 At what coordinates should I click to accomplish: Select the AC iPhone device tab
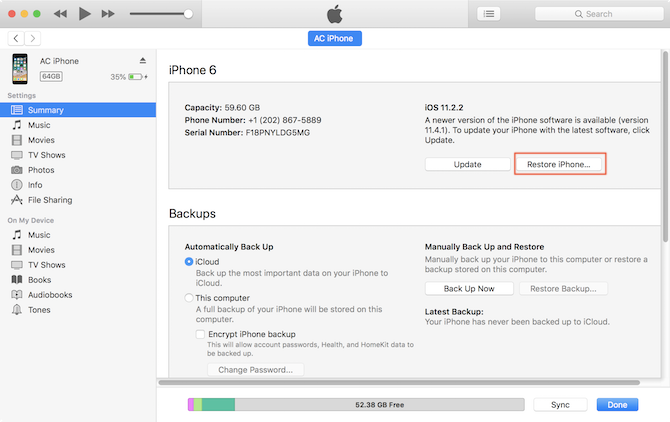[x=335, y=38]
